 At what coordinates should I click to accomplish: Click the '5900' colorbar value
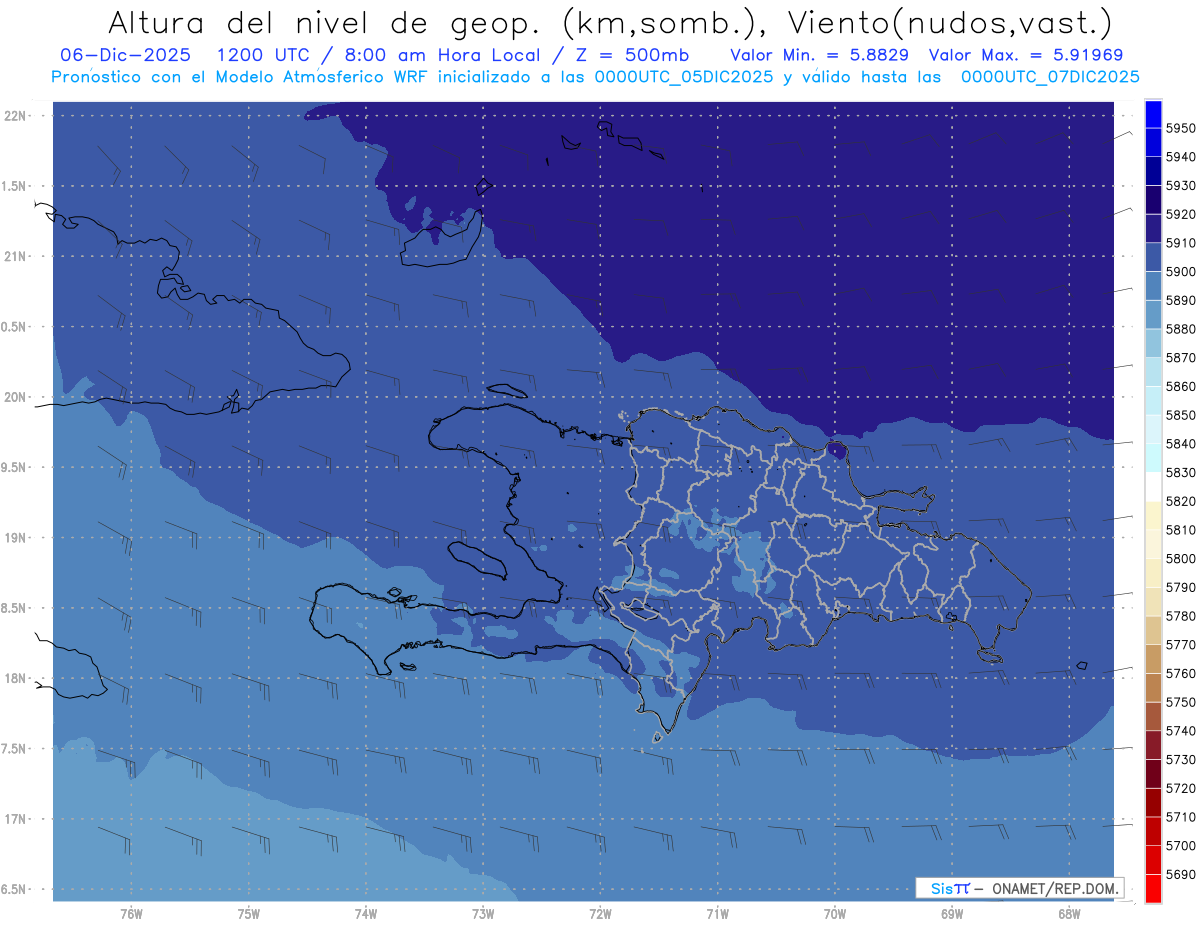click(x=1180, y=271)
